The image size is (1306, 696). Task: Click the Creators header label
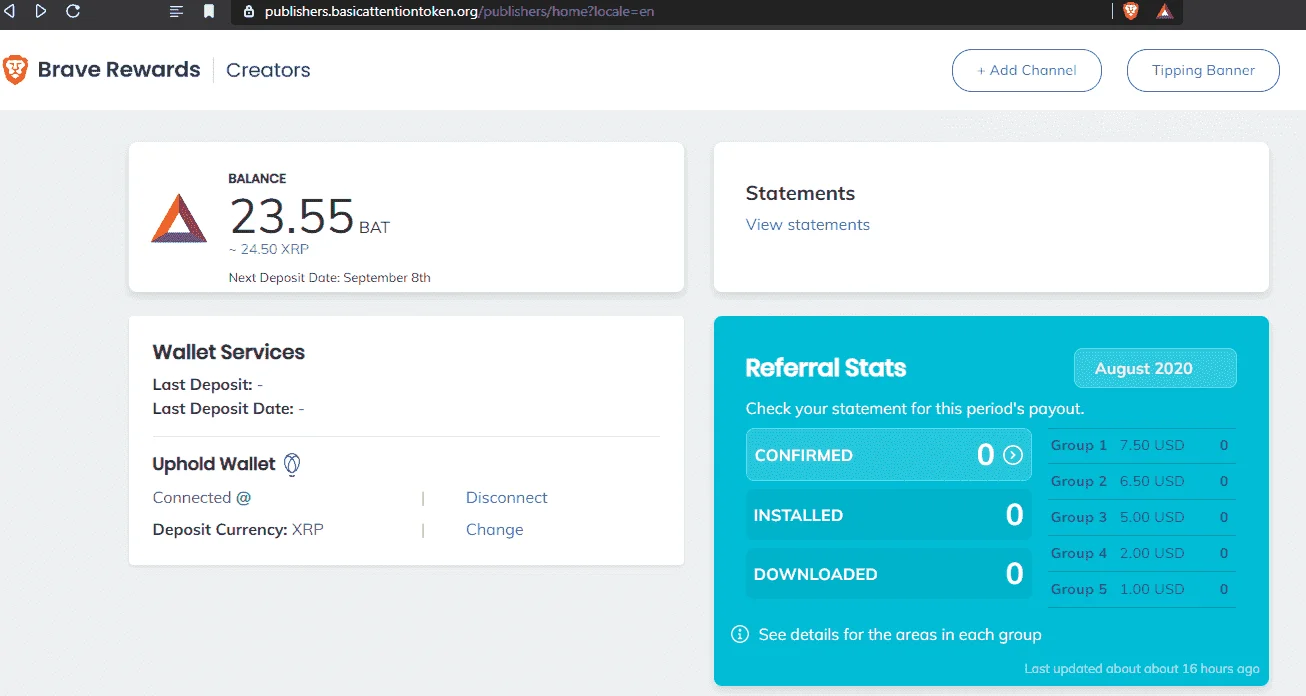[x=268, y=70]
